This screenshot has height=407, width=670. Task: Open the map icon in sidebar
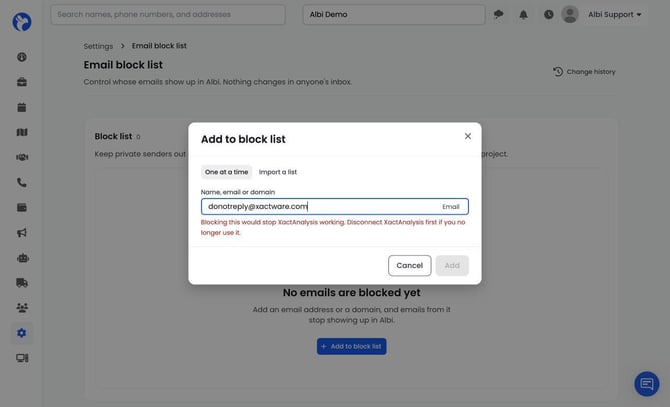pos(22,132)
